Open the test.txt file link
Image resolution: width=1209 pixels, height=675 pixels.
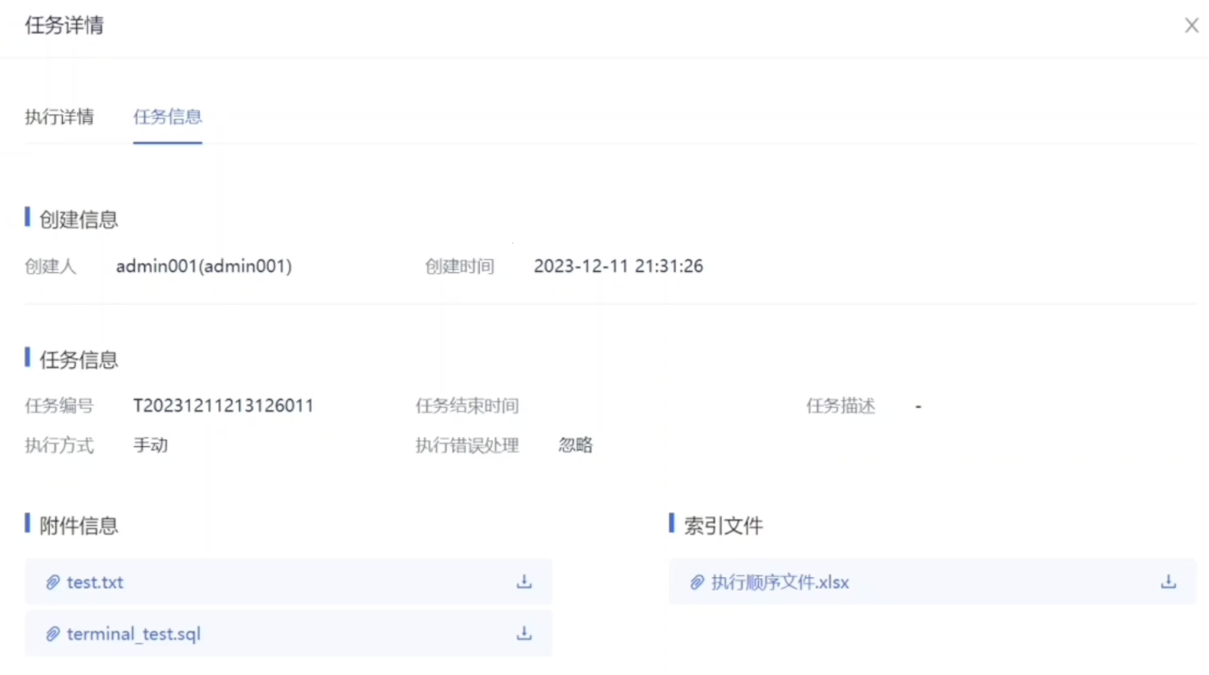pos(95,582)
